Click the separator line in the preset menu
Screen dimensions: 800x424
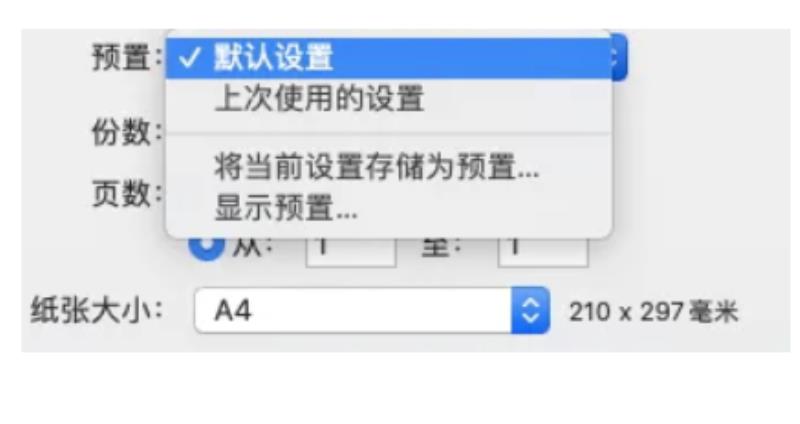pos(389,134)
